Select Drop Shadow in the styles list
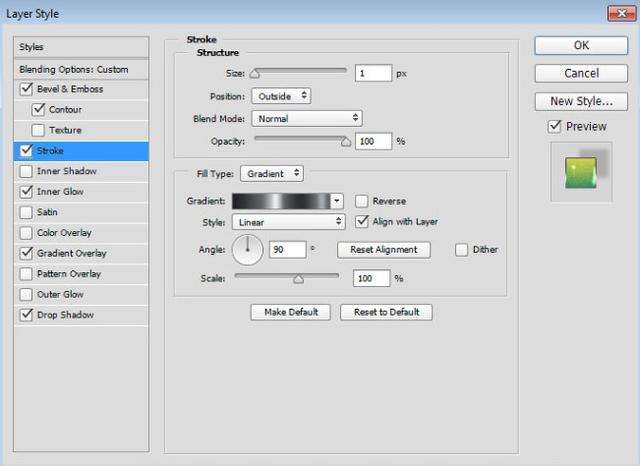The width and height of the screenshot is (640, 466). tap(65, 315)
